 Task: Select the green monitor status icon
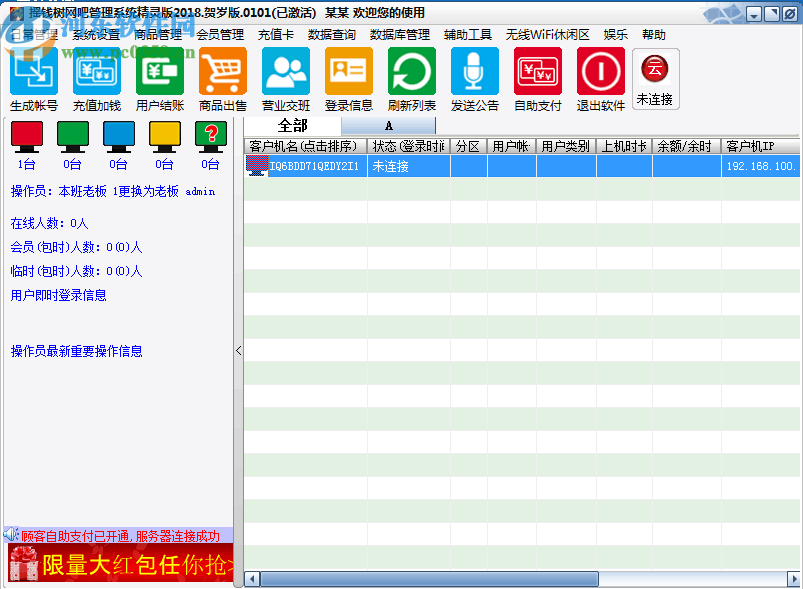pos(73,137)
